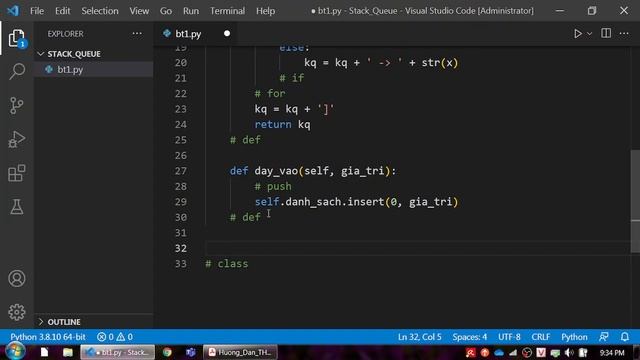The height and width of the screenshot is (360, 640).
Task: Open Google Chrome from the taskbar
Action: [167, 352]
